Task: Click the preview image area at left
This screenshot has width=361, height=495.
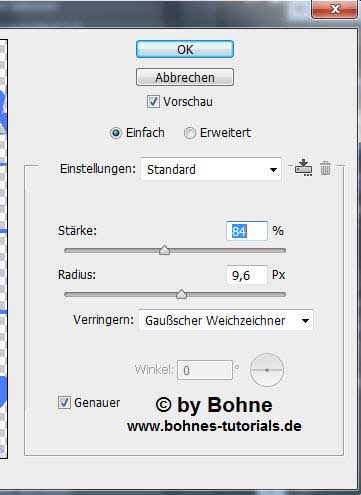Action: coord(4,248)
